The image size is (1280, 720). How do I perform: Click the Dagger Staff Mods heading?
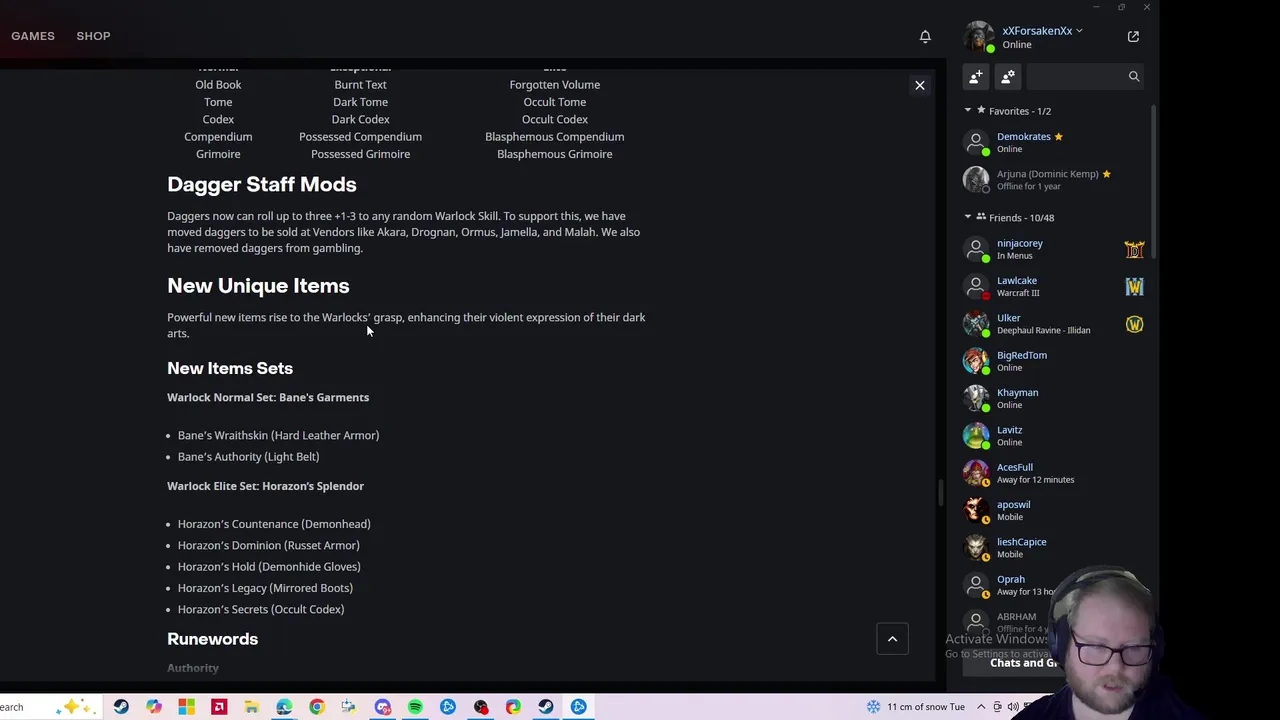[x=262, y=184]
